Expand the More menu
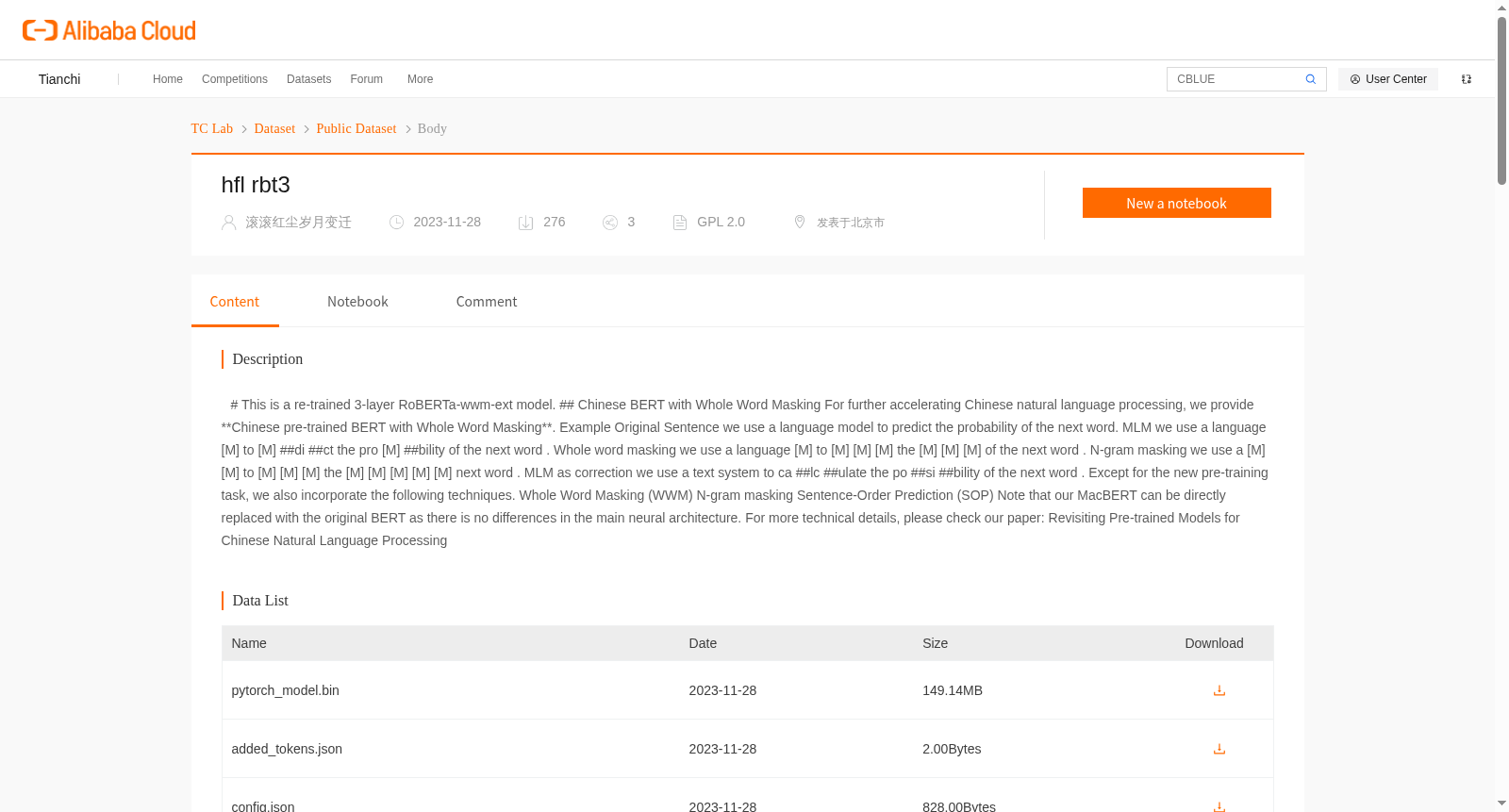Image resolution: width=1509 pixels, height=812 pixels. tap(421, 79)
